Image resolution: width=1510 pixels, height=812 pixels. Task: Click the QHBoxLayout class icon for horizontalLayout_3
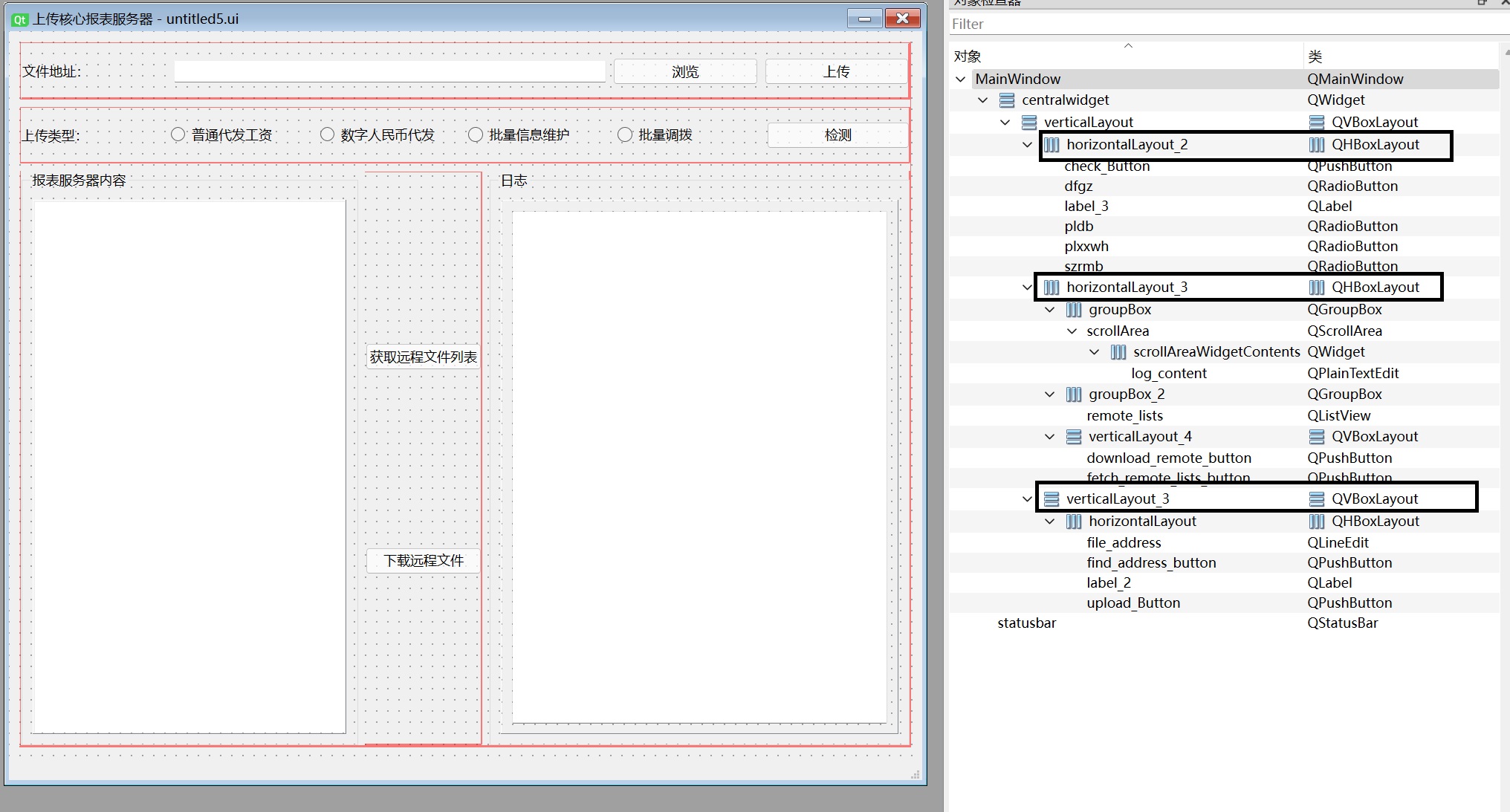coord(1316,288)
